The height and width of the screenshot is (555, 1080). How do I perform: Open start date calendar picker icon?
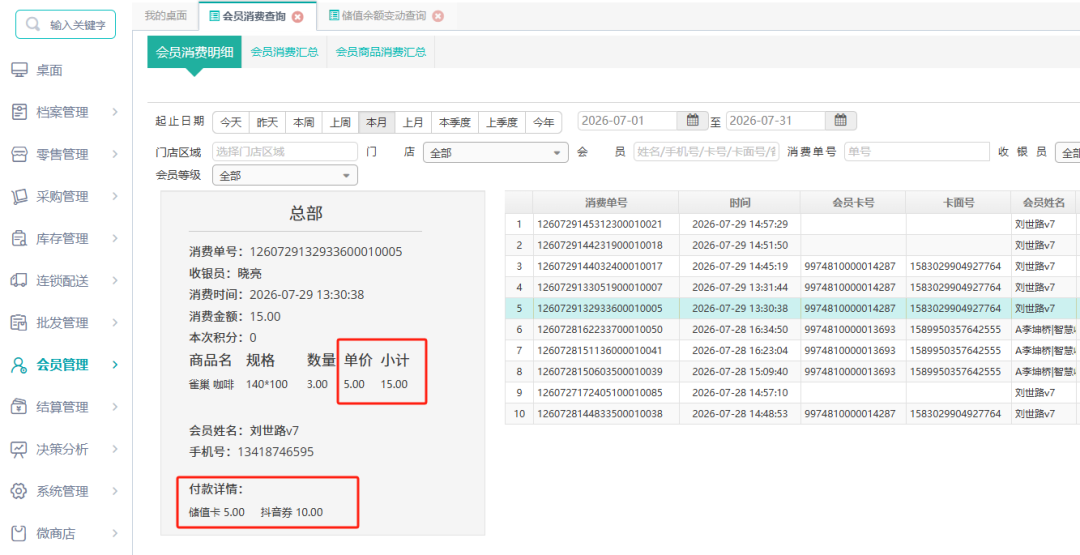[693, 121]
